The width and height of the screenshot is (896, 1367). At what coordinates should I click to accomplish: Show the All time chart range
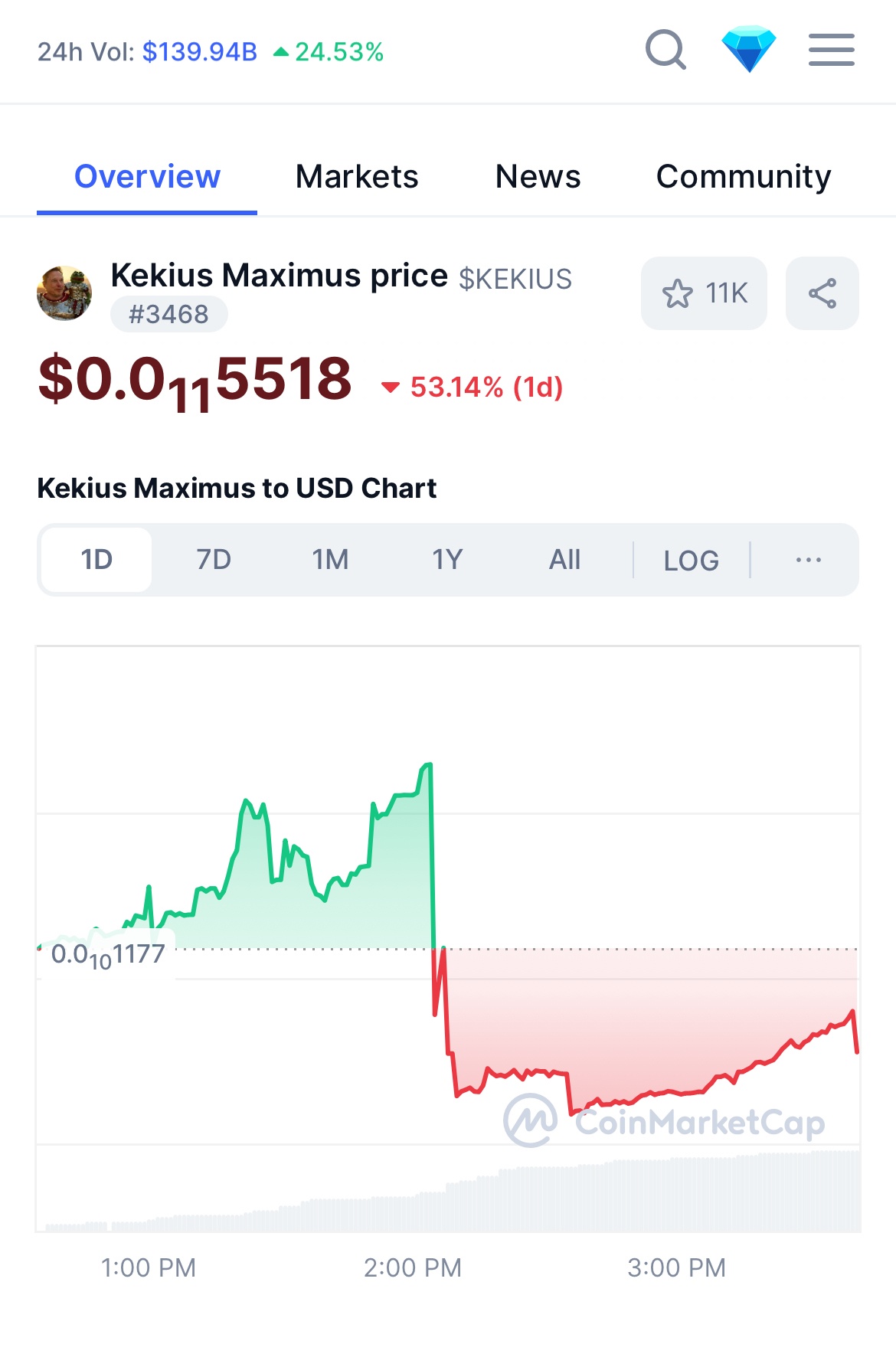(x=564, y=560)
